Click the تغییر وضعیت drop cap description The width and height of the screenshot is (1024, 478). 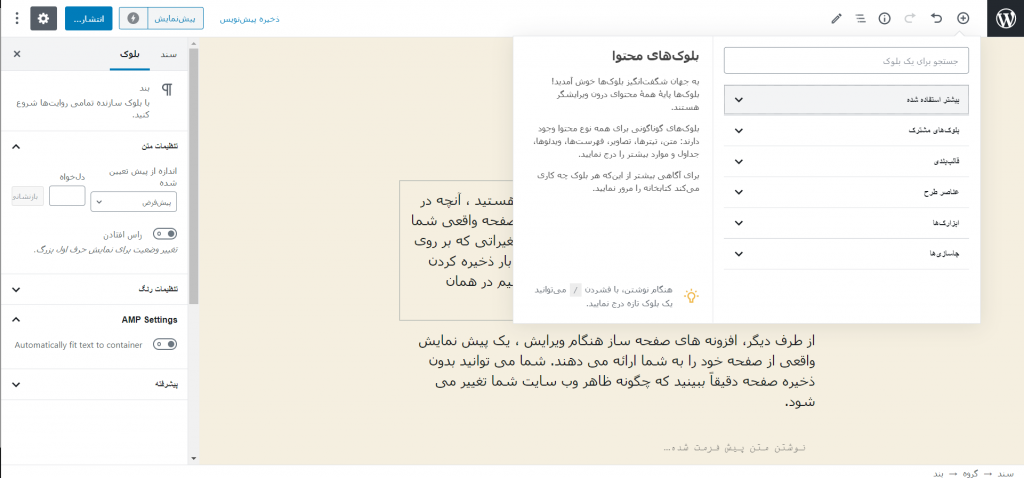(x=105, y=249)
